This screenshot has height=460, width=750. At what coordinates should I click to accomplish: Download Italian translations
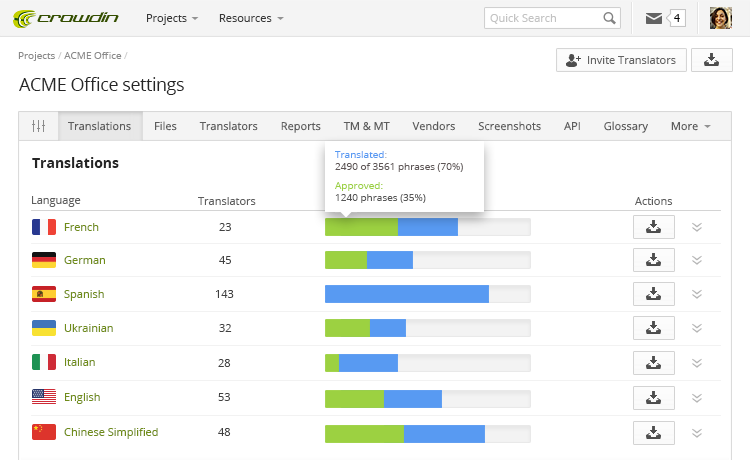coord(653,363)
